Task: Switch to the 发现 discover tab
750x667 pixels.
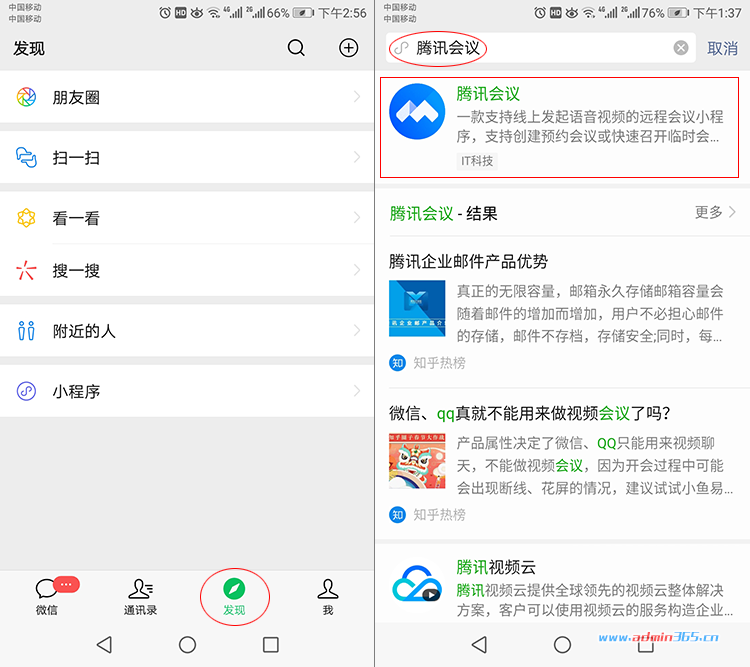Action: [234, 597]
